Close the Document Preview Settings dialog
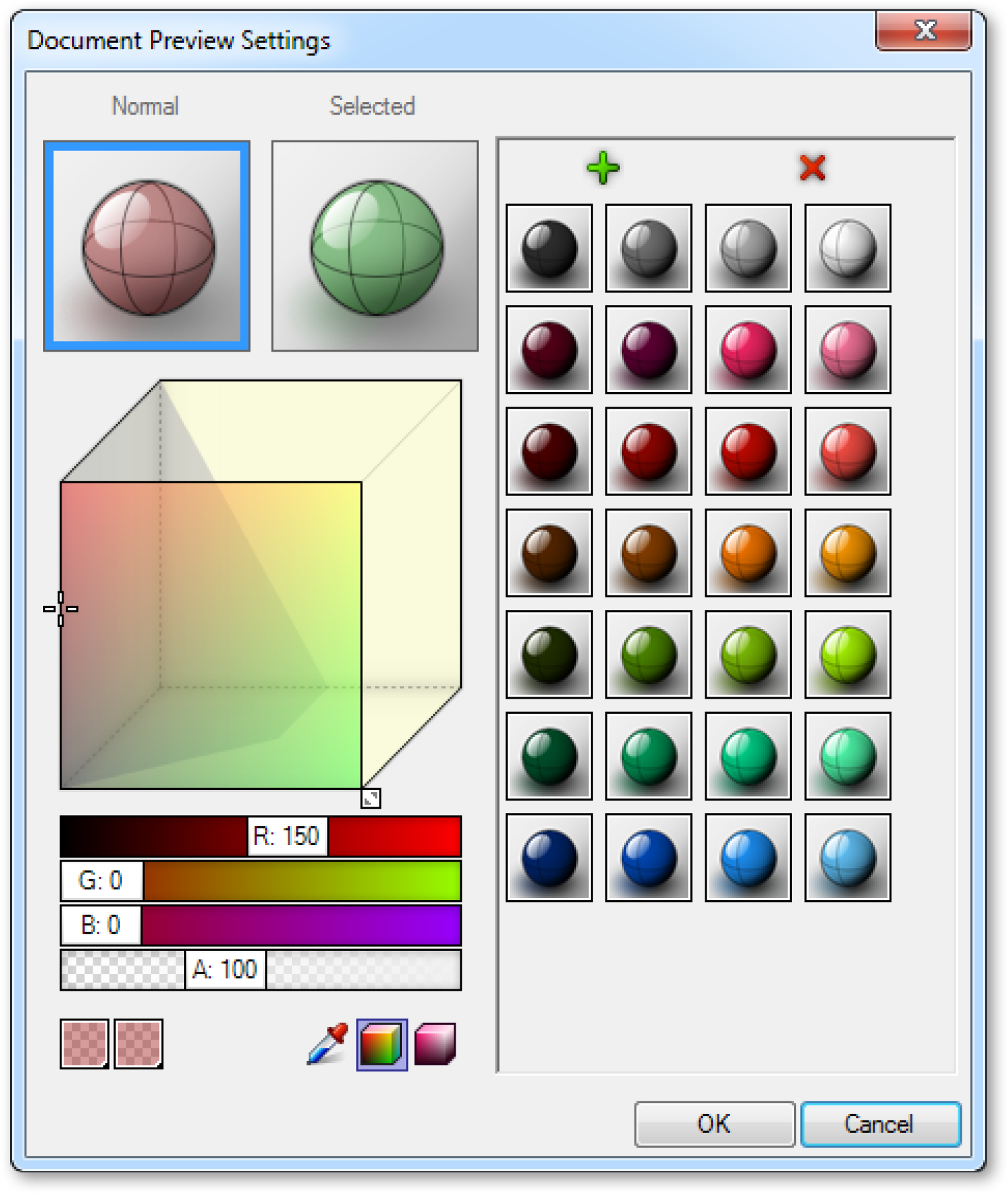This screenshot has height=1194, width=1008. coord(924,30)
